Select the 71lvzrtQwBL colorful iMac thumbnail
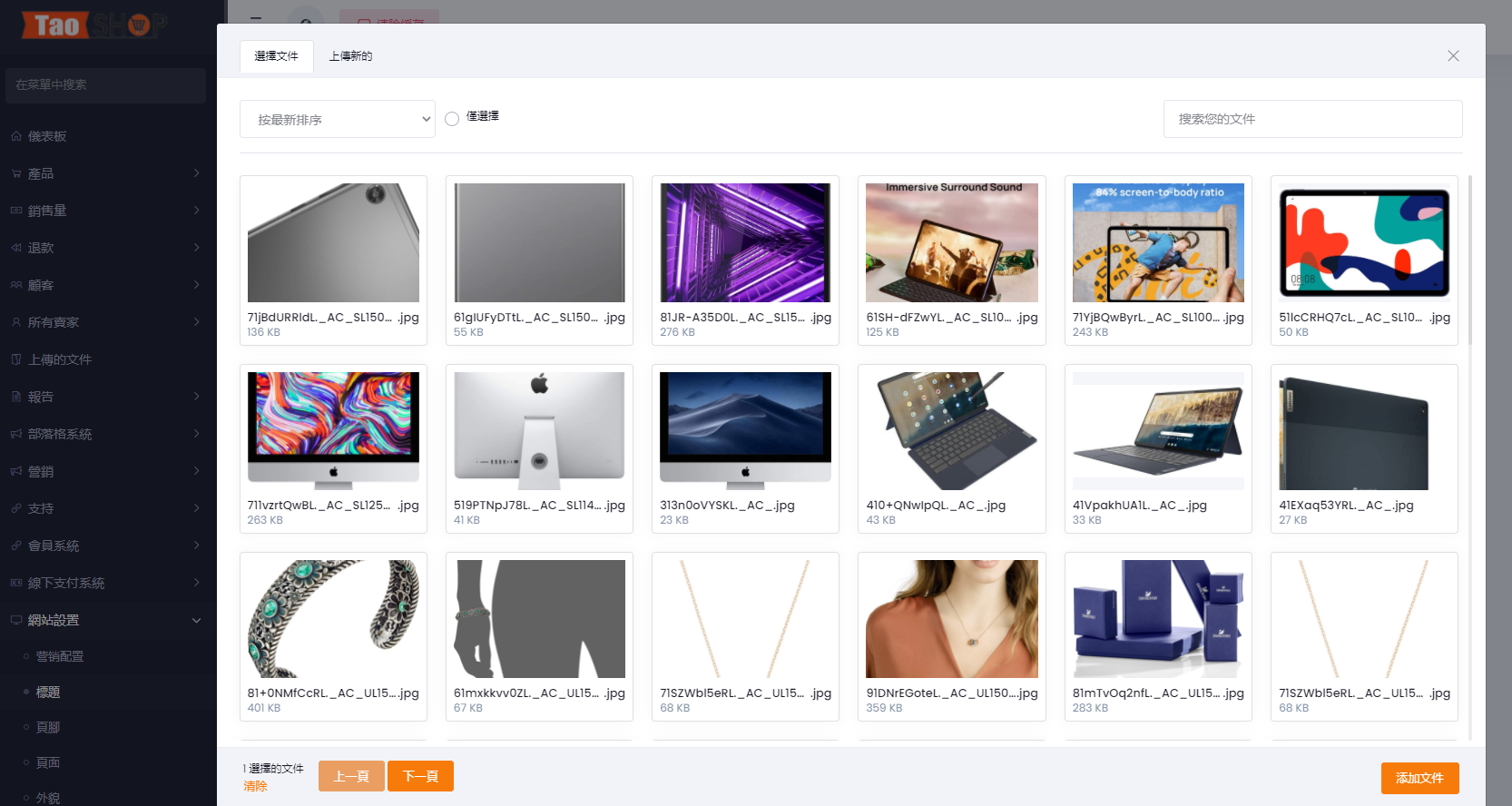Screen dimensions: 1512x806 click(333, 431)
